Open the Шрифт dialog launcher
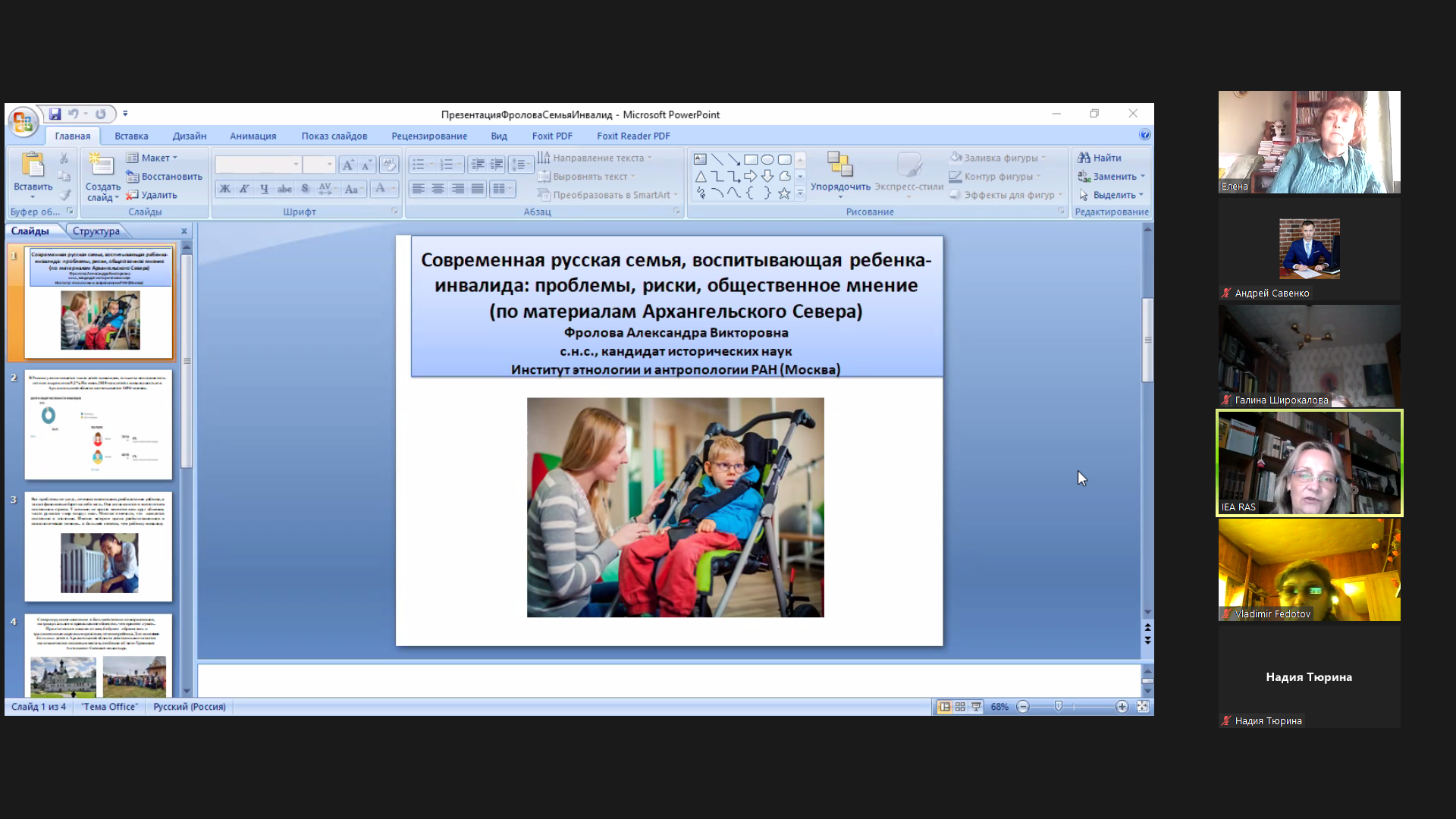This screenshot has height=819, width=1456. point(394,212)
